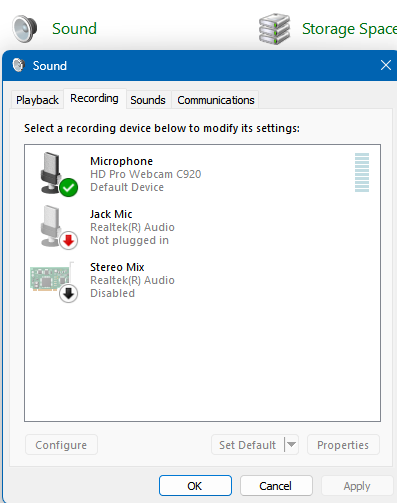Close the Sound dialog window
The height and width of the screenshot is (503, 397).
386,65
